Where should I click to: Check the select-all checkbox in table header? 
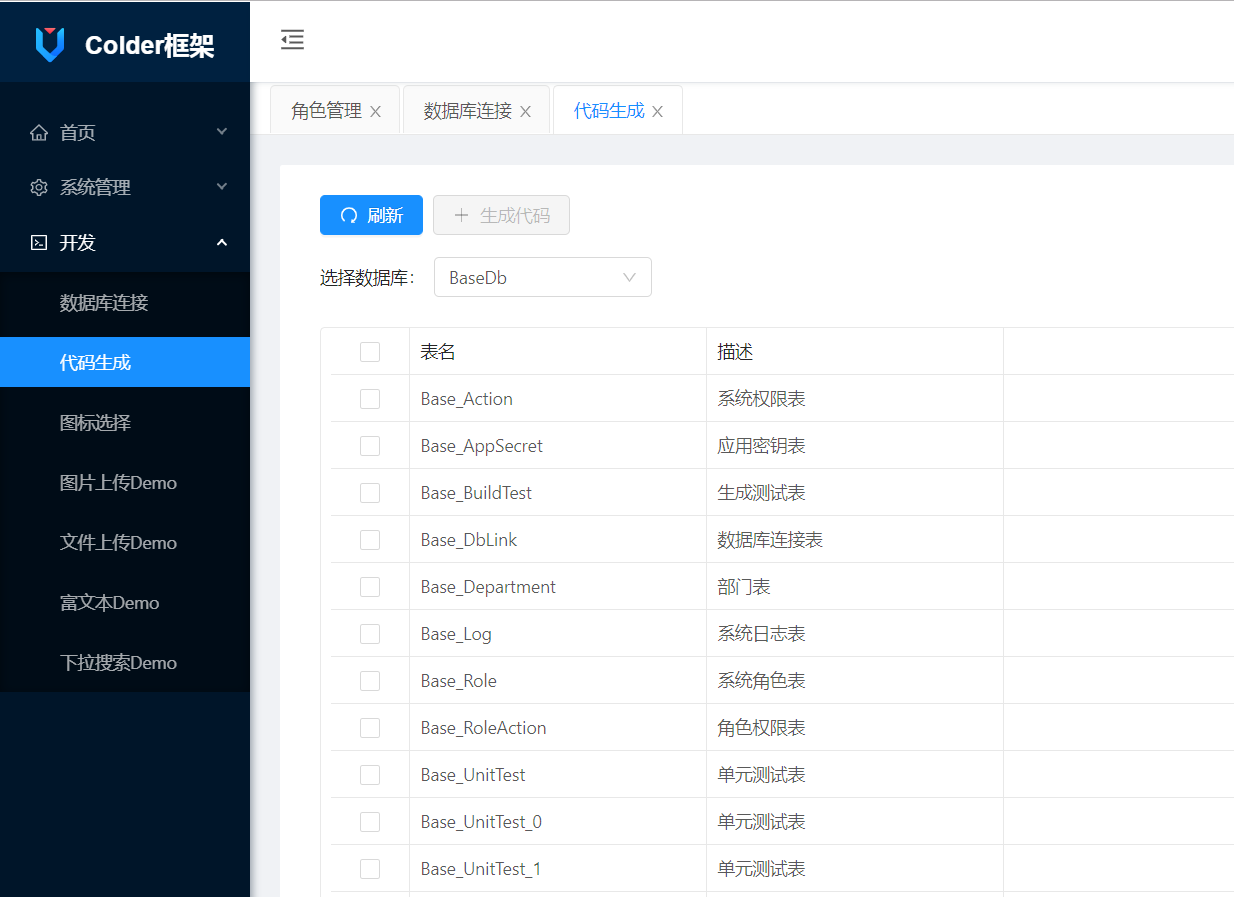(370, 352)
